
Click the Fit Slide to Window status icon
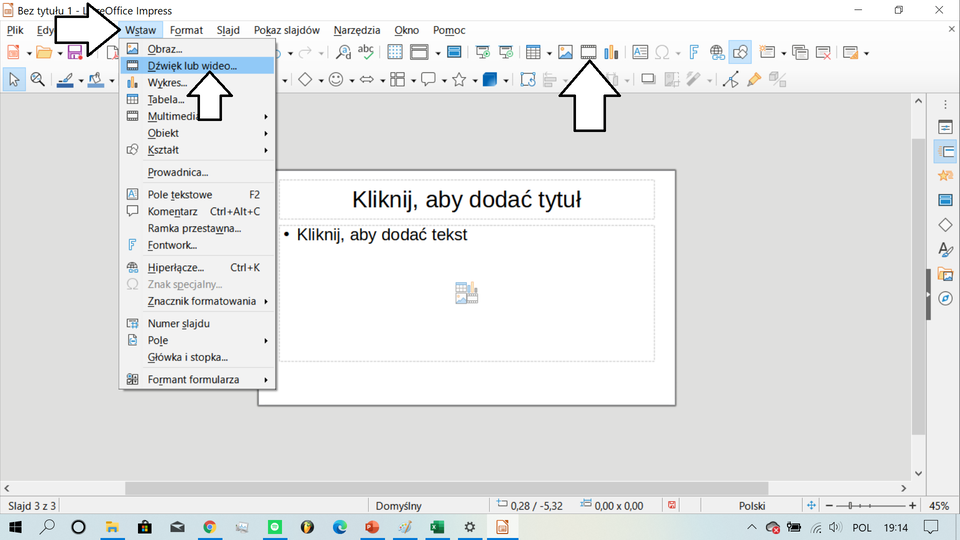point(811,506)
